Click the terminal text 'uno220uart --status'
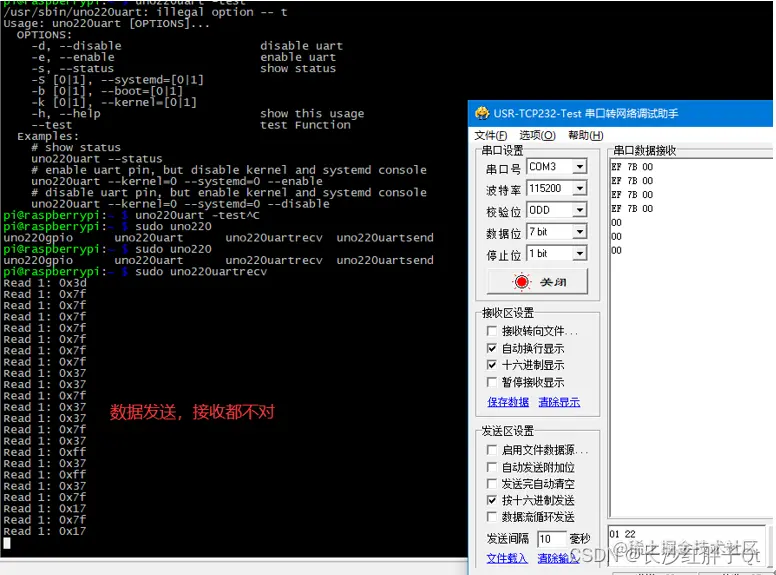The image size is (776, 575). 97,159
